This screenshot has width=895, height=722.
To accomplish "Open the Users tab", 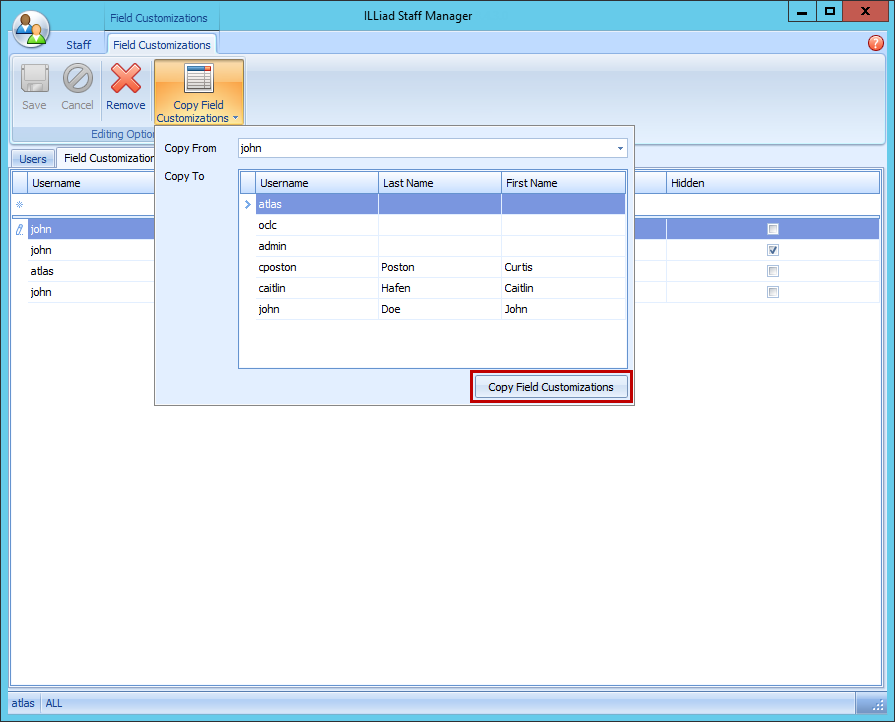I will point(33,159).
